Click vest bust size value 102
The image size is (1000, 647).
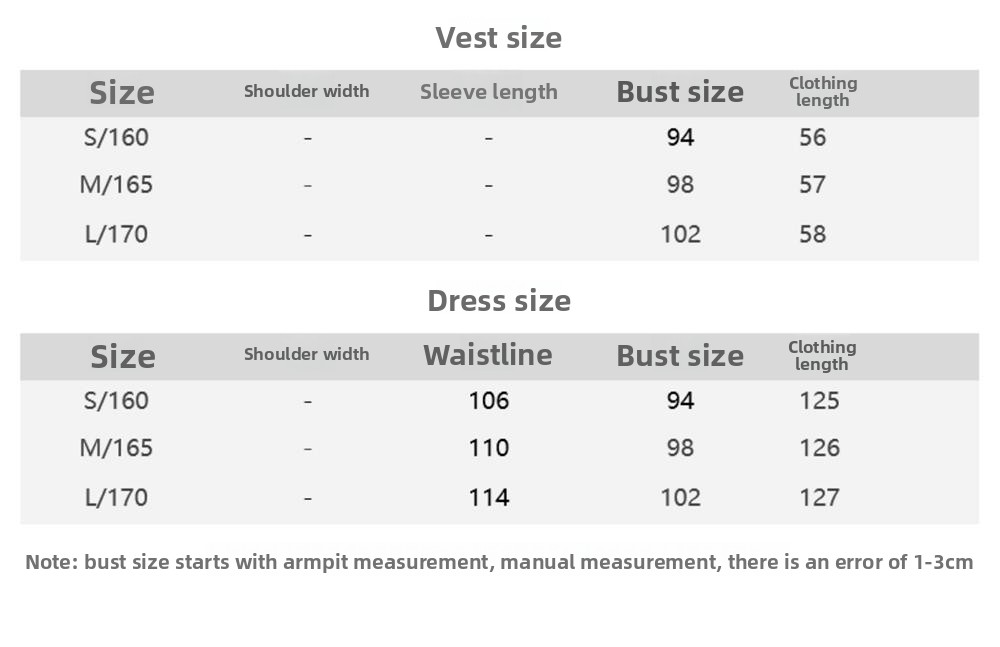pos(680,234)
